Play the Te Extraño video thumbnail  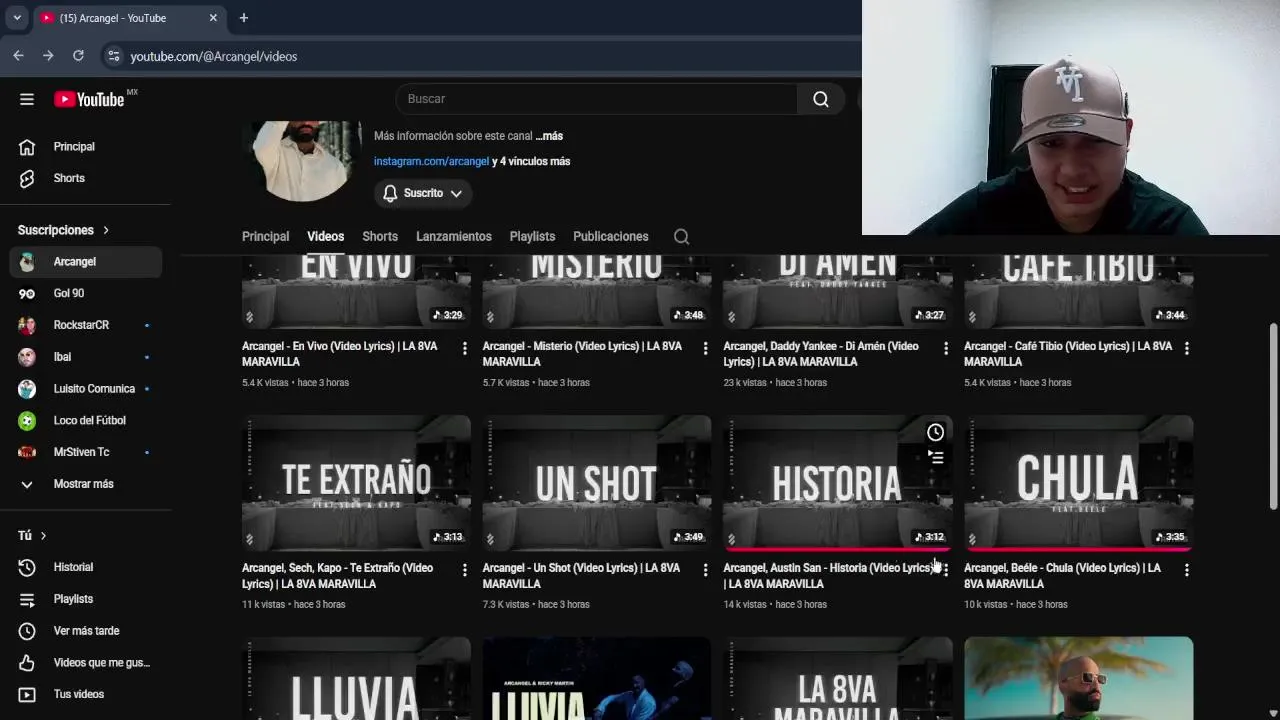356,483
